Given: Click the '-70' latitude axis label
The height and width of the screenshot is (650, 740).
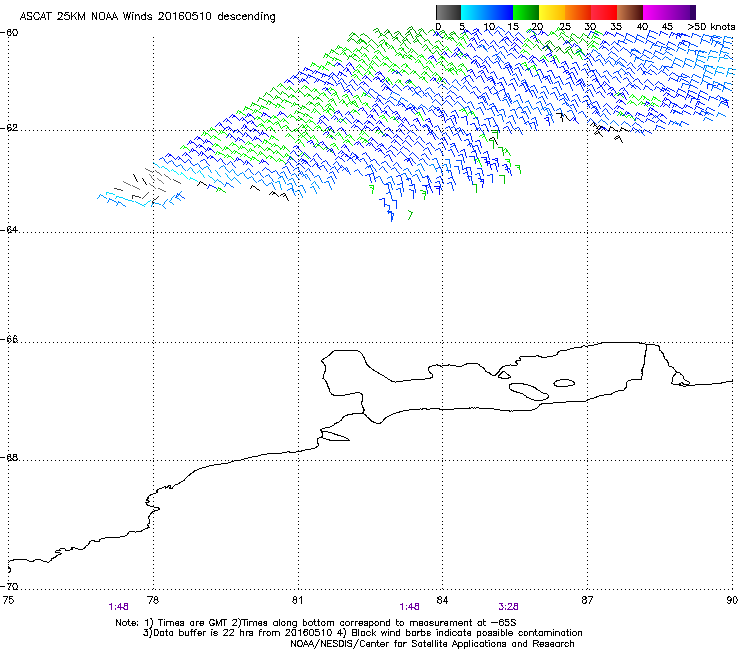Looking at the screenshot, I should 9,586.
